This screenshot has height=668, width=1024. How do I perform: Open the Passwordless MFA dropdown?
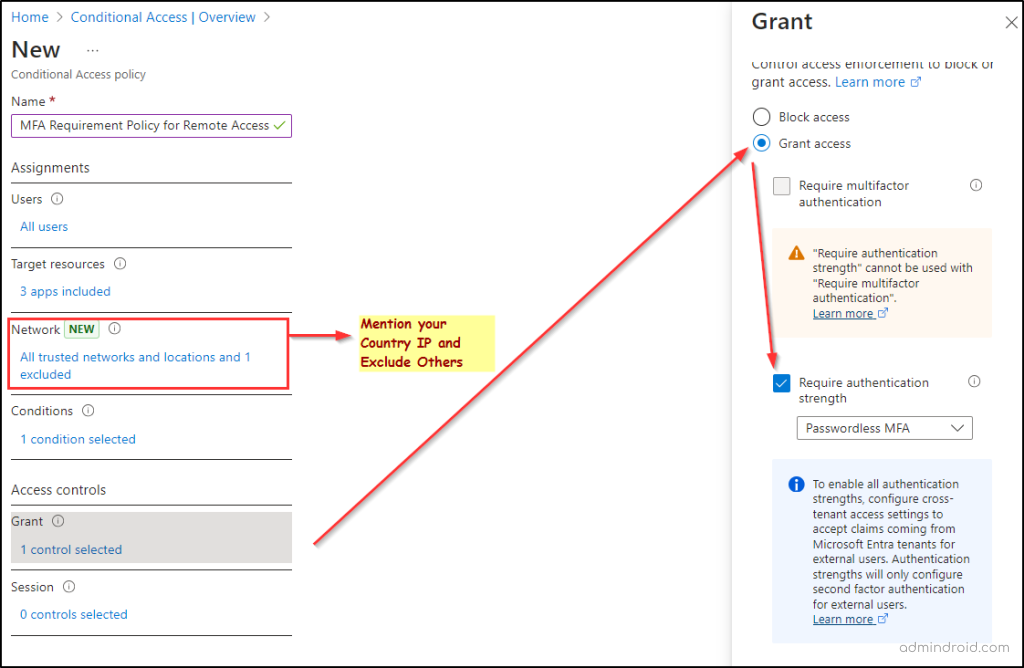pos(884,427)
